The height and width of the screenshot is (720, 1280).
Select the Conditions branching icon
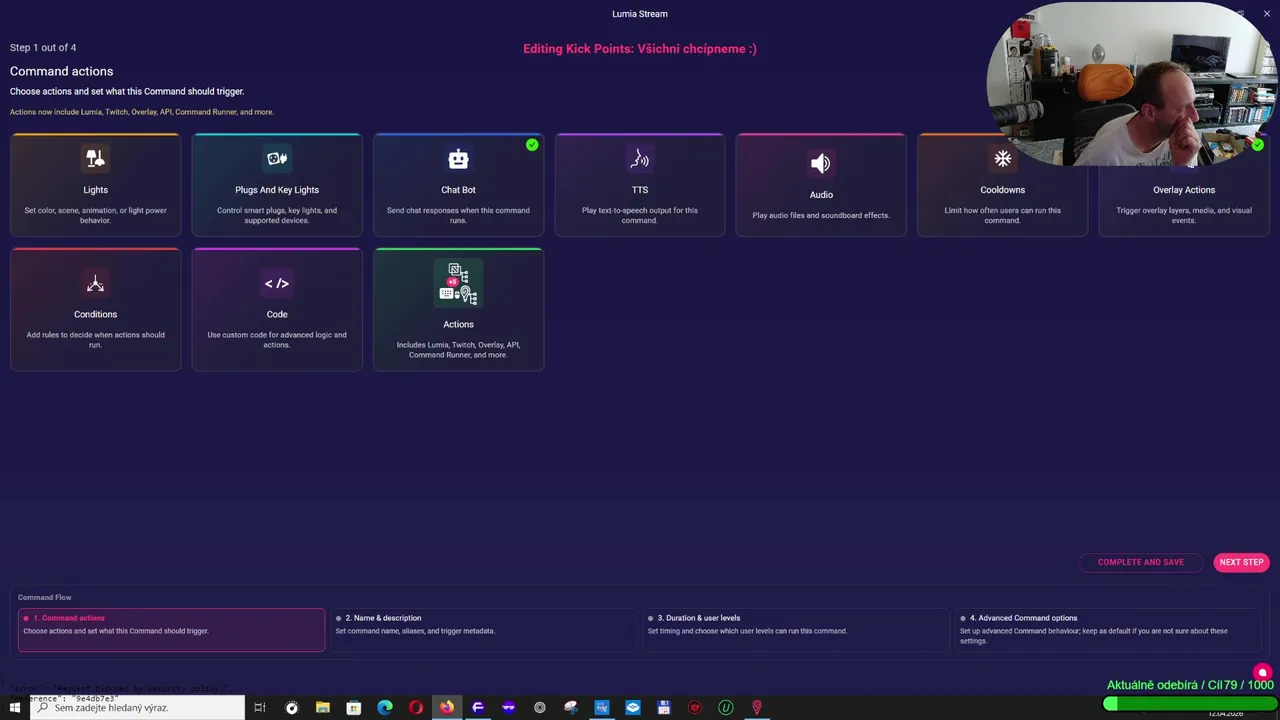tap(95, 283)
